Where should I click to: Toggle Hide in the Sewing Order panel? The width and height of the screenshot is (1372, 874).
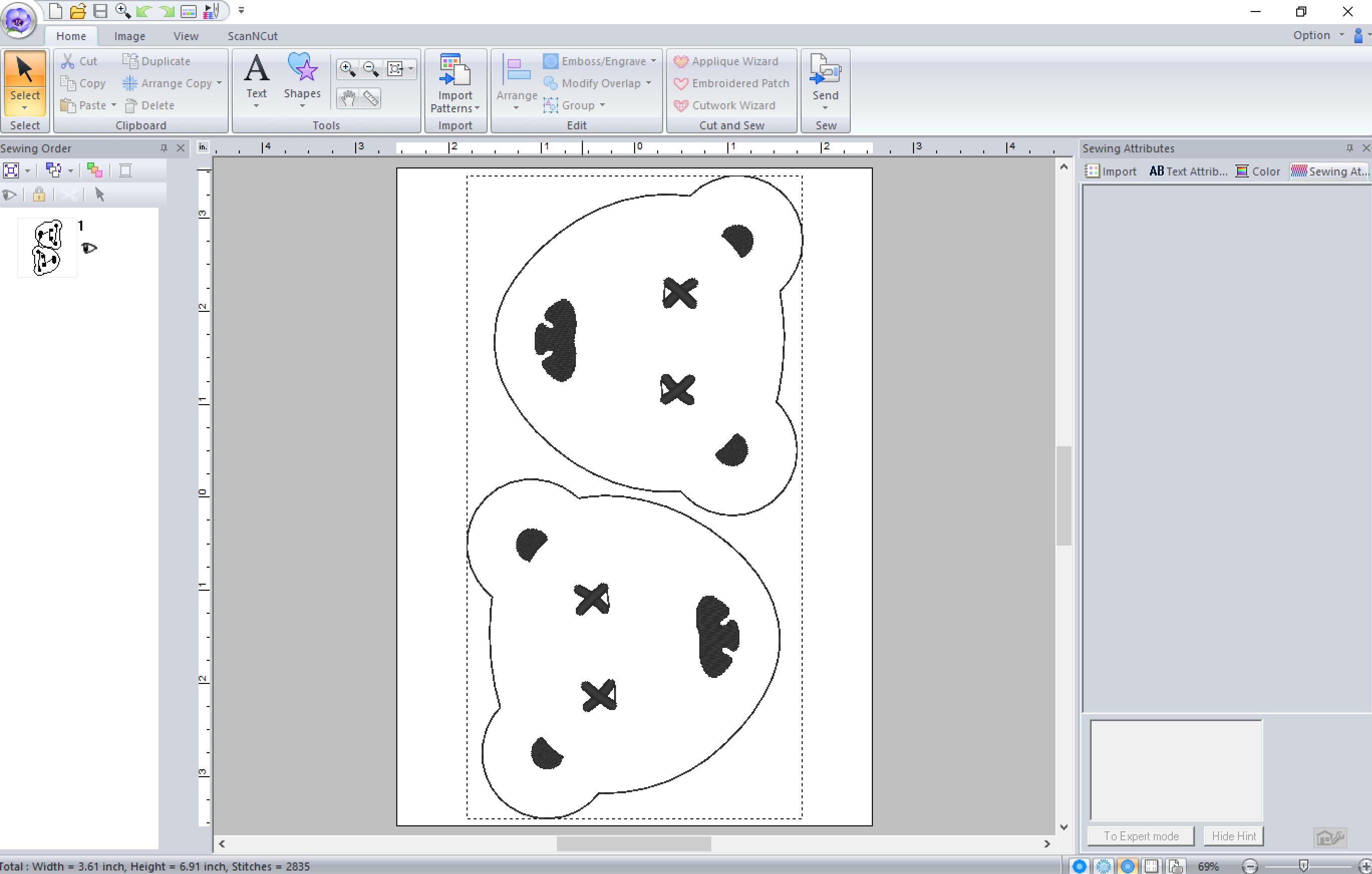click(10, 195)
